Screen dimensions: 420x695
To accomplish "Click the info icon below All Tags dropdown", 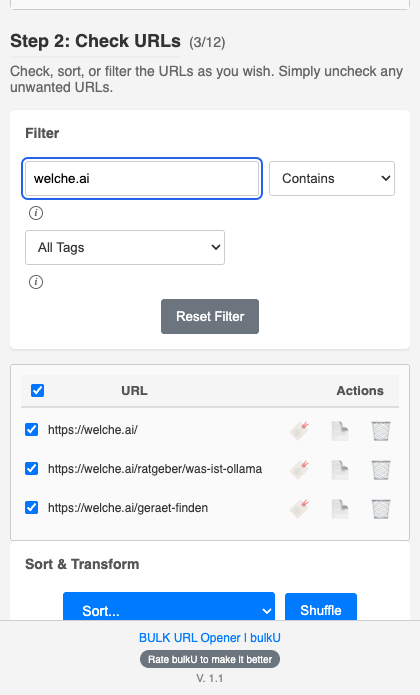I will point(36,282).
